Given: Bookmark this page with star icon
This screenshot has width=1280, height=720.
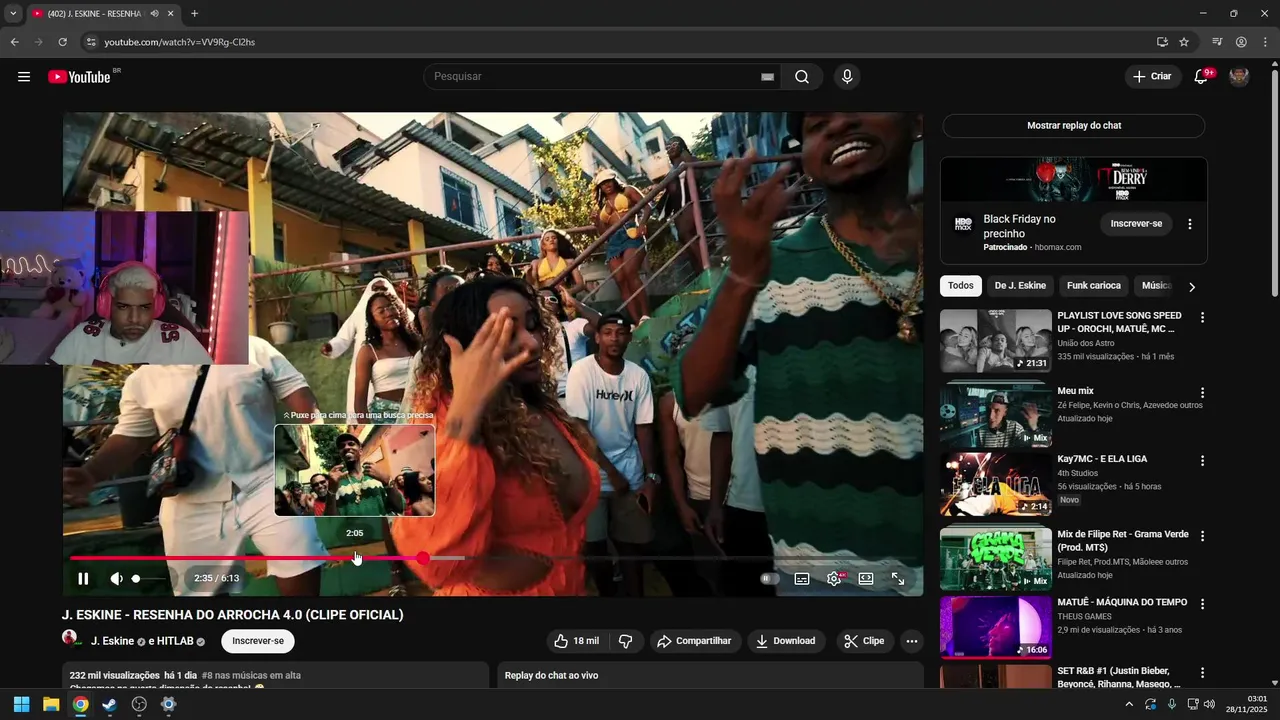Looking at the screenshot, I should click(1184, 42).
